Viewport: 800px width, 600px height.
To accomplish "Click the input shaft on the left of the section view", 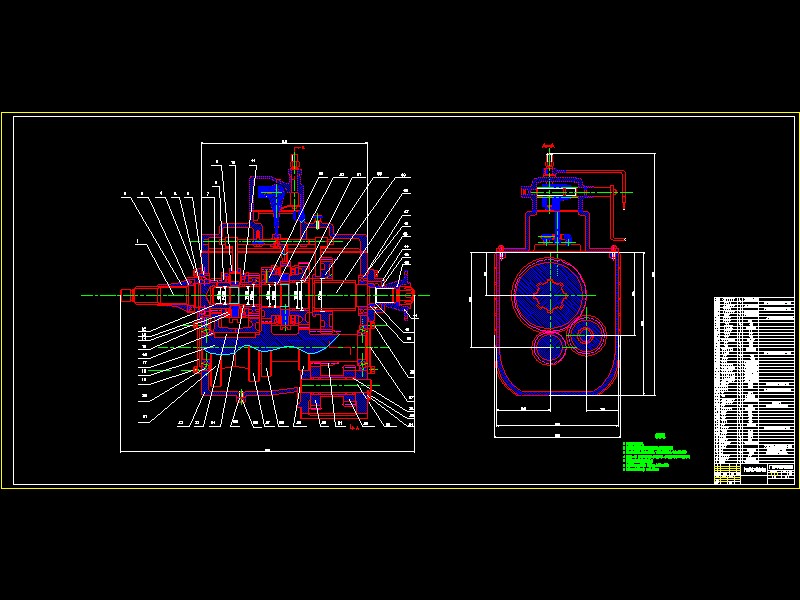I will [x=156, y=295].
